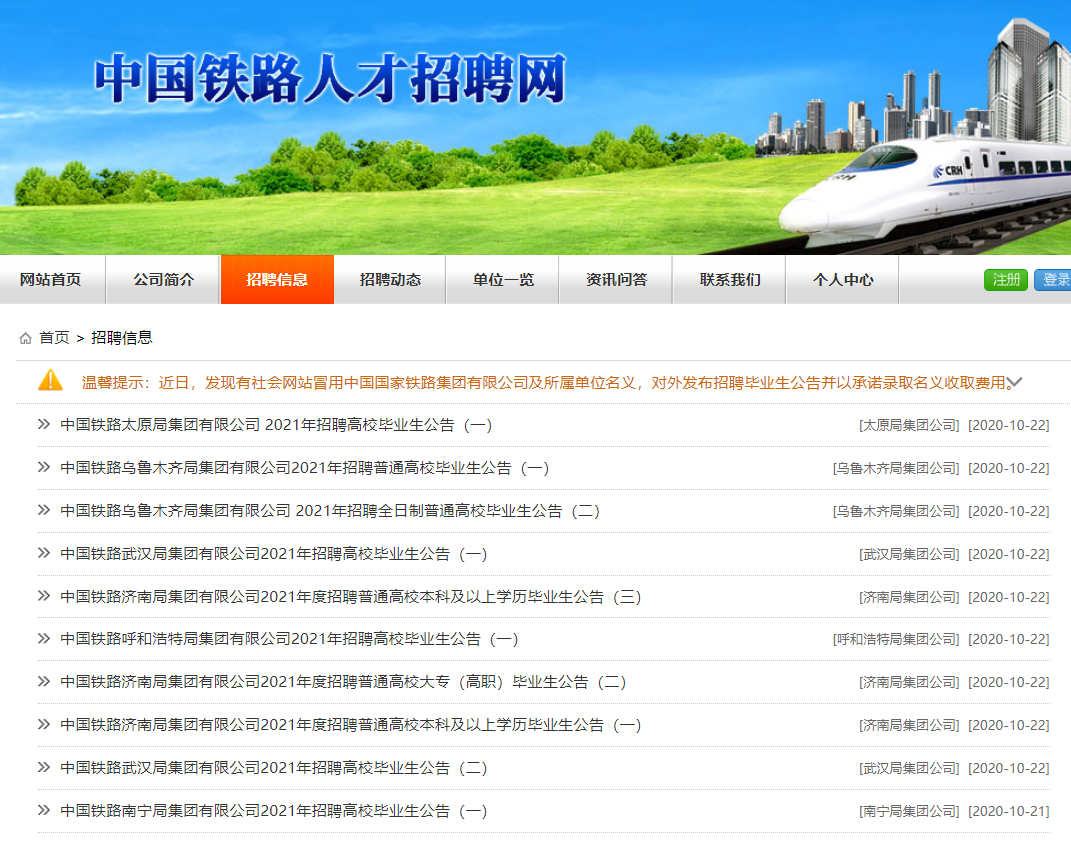Click the arrow icon beside Jinan undergraduate announcement (一)
The image size is (1071, 843).
tap(44, 725)
